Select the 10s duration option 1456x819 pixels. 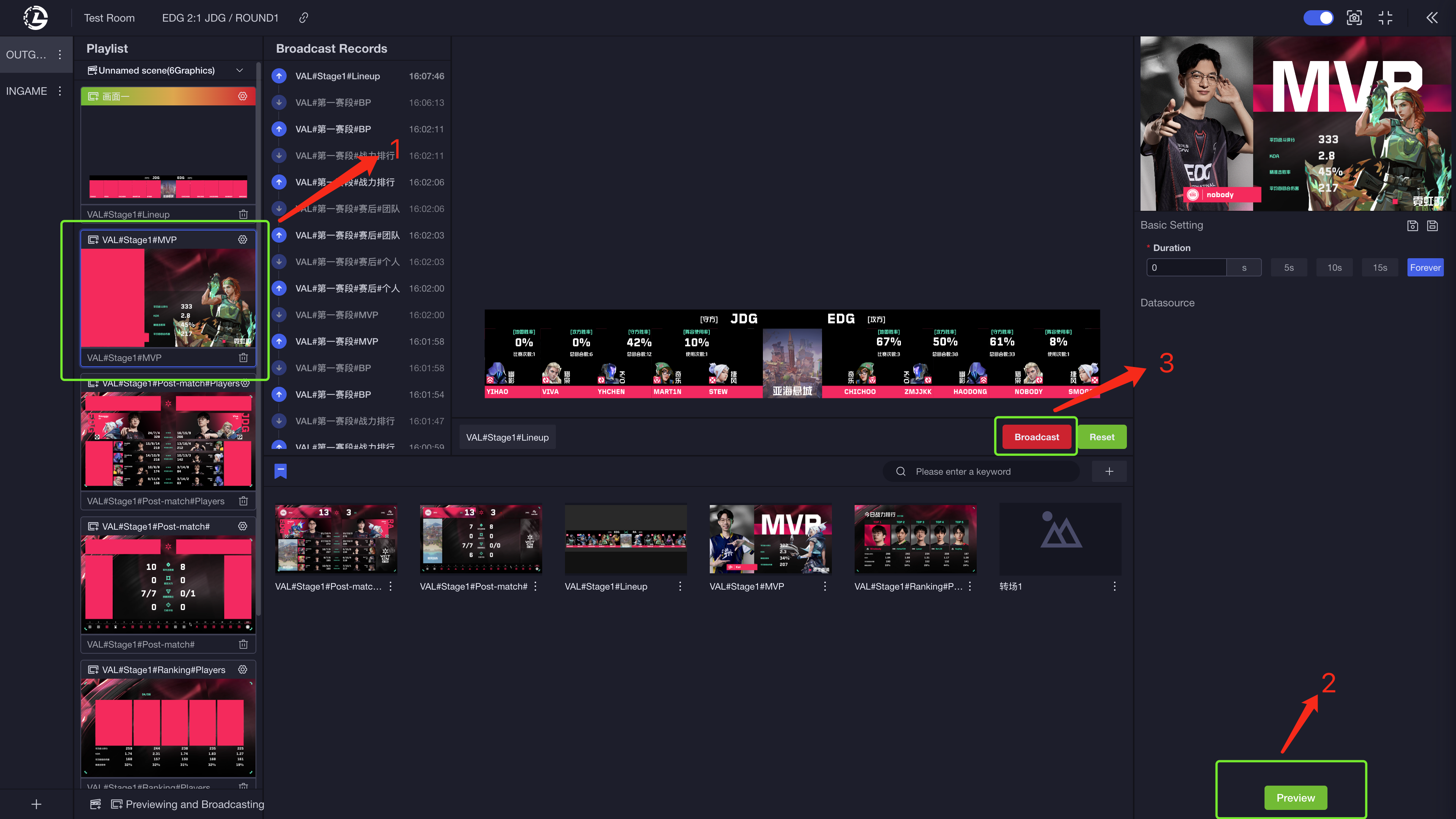(x=1334, y=267)
